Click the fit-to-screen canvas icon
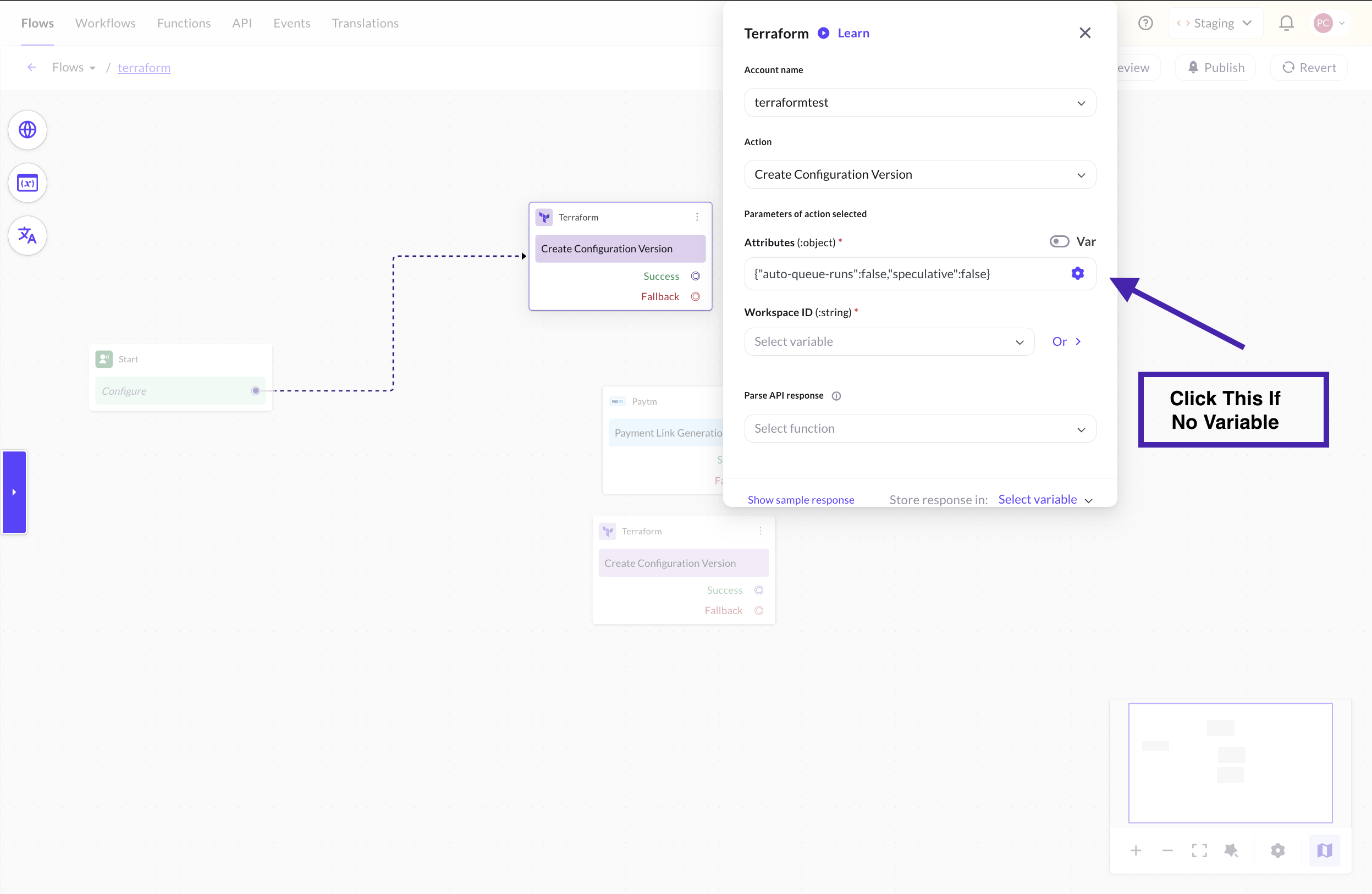The image size is (1372, 894). coord(1199,850)
